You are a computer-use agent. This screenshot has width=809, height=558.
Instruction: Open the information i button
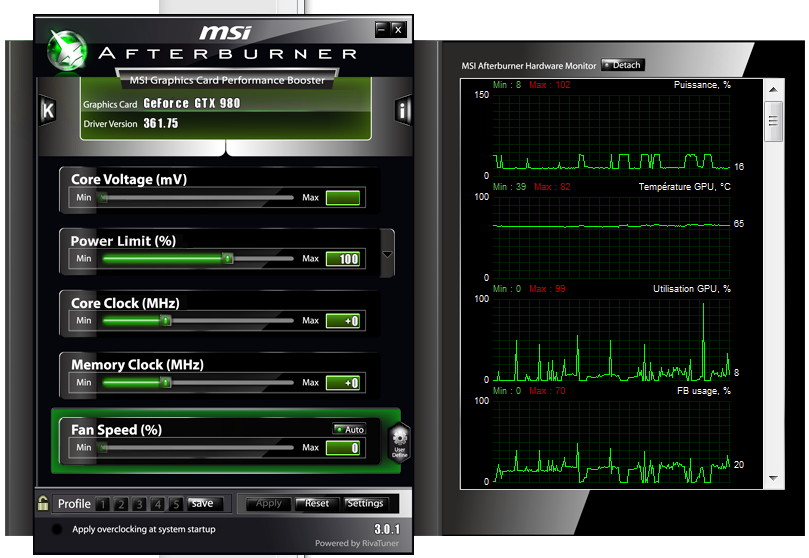pos(402,110)
